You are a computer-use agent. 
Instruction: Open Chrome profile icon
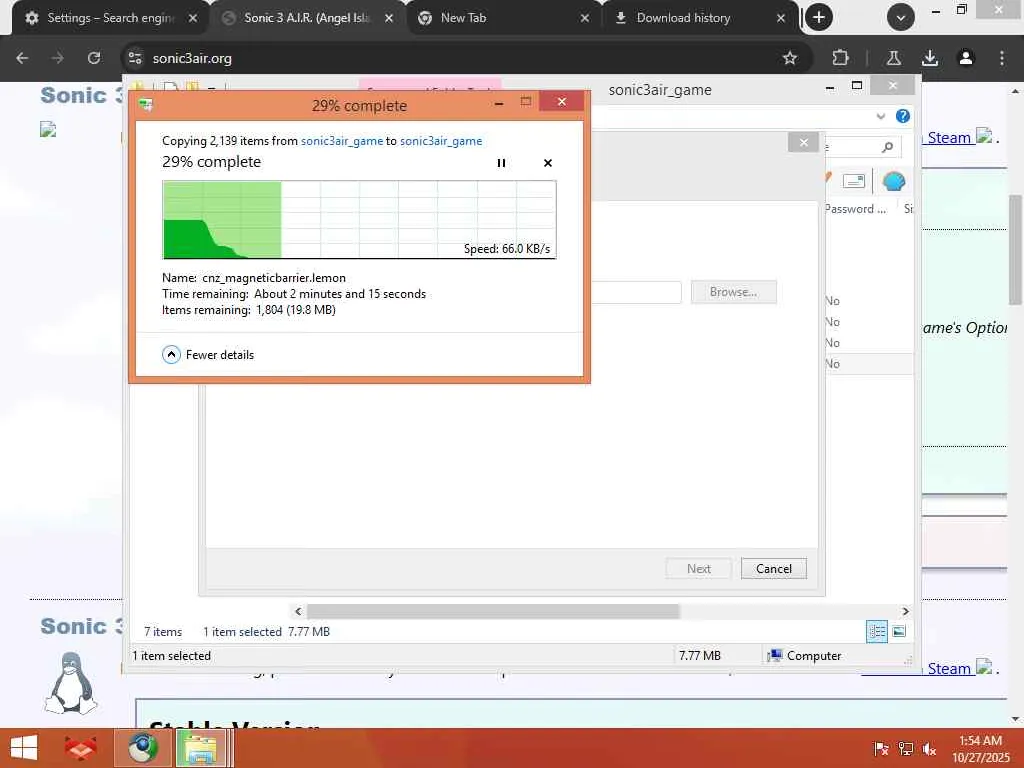point(965,58)
